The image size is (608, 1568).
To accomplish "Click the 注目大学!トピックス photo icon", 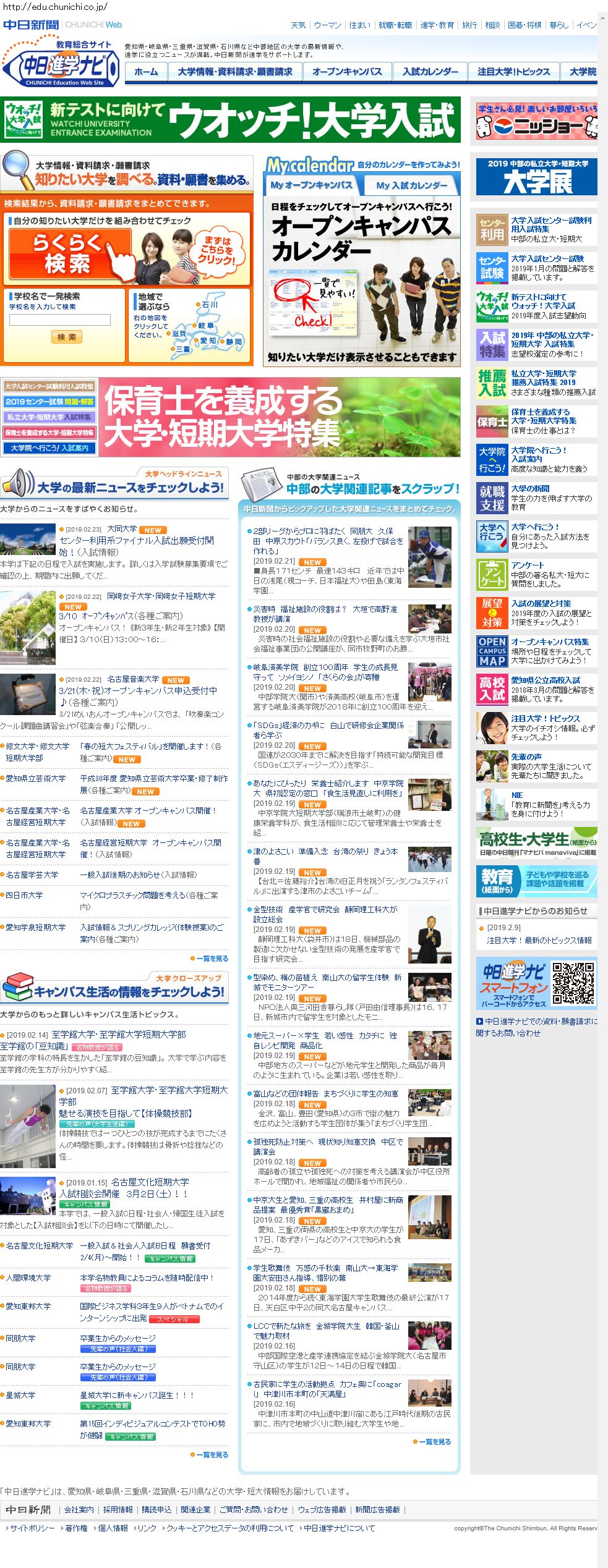I will [492, 728].
